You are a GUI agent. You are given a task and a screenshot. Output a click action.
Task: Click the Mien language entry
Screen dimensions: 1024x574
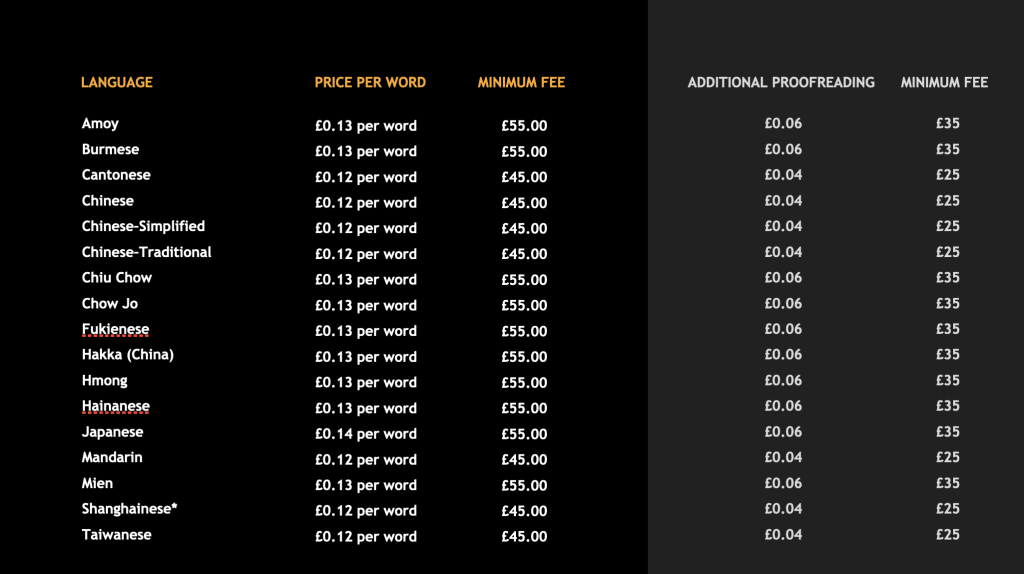(x=97, y=484)
